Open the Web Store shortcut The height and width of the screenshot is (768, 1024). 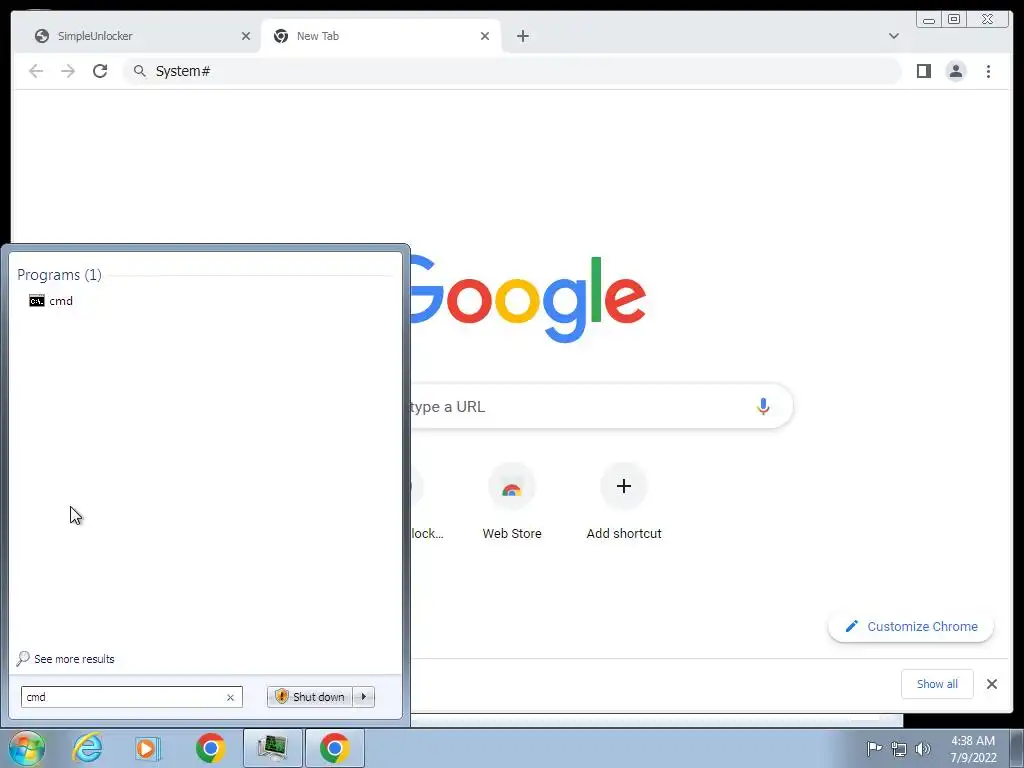tap(512, 502)
